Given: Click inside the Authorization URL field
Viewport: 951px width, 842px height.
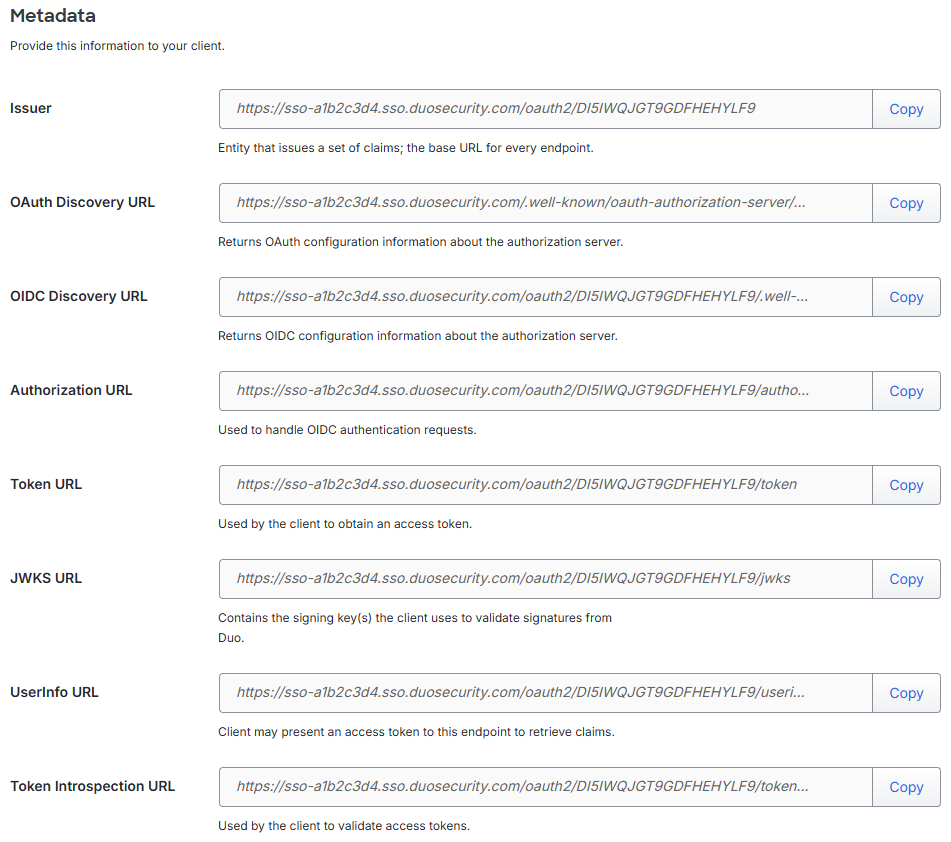Looking at the screenshot, I should point(545,390).
